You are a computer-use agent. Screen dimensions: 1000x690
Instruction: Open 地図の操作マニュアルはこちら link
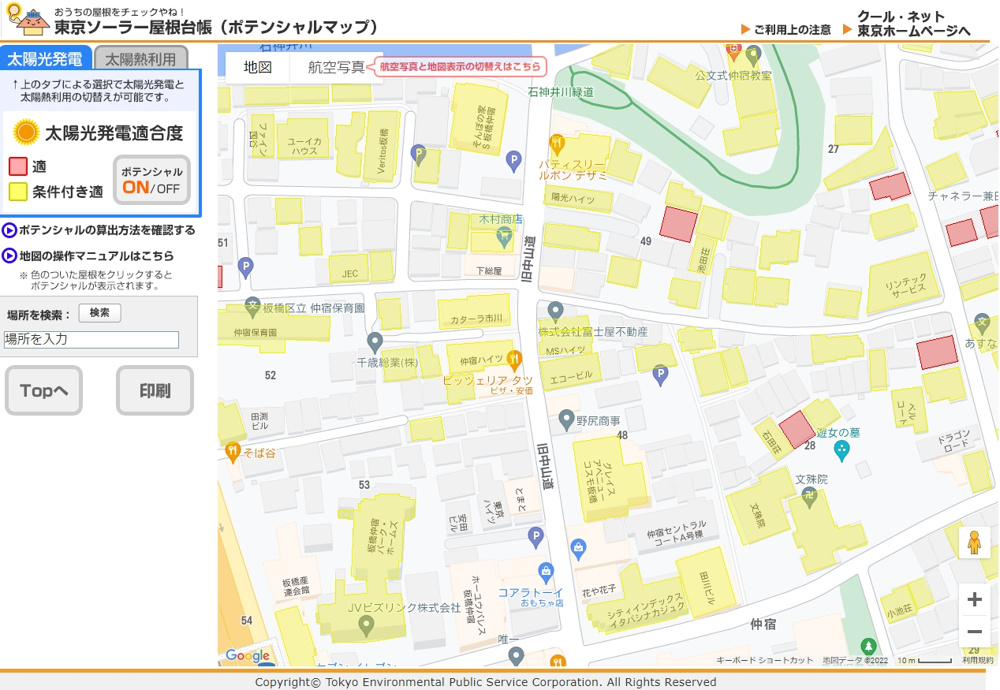click(x=88, y=256)
